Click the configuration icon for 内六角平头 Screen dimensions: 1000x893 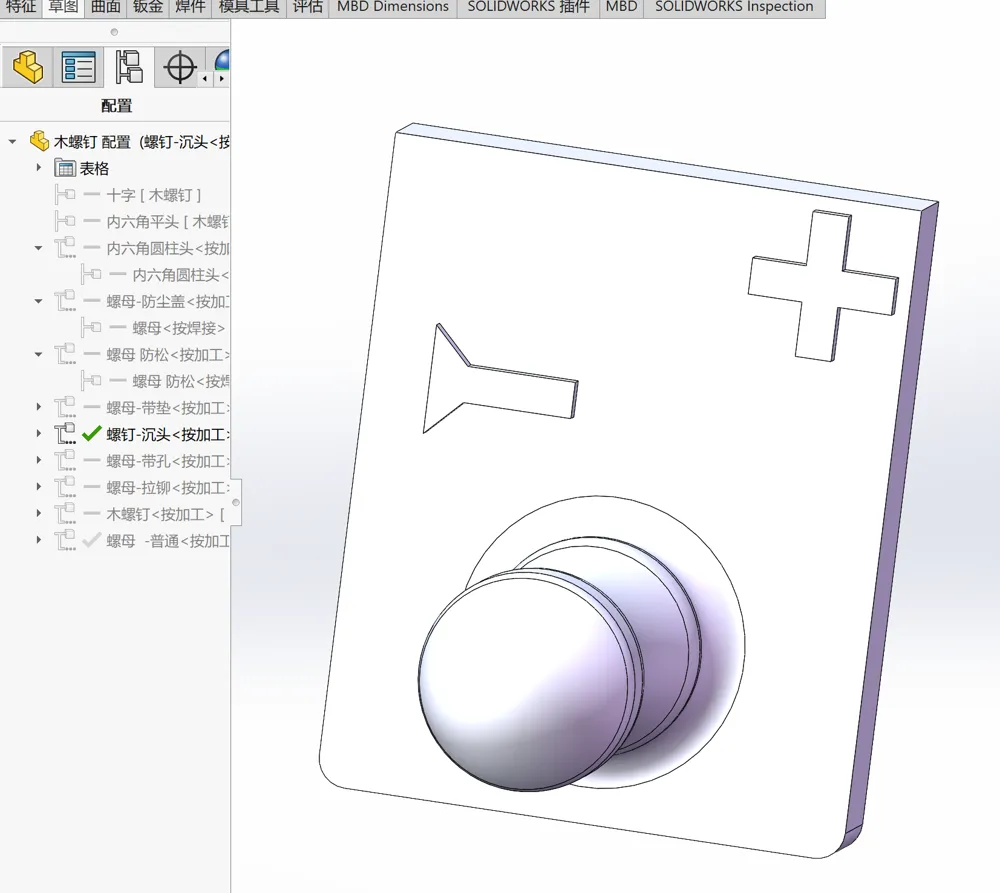[65, 221]
